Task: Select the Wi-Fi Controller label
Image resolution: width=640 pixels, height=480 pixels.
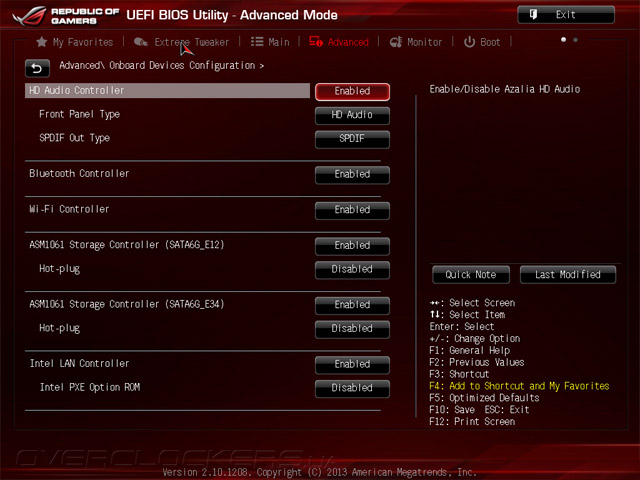Action: coord(69,209)
